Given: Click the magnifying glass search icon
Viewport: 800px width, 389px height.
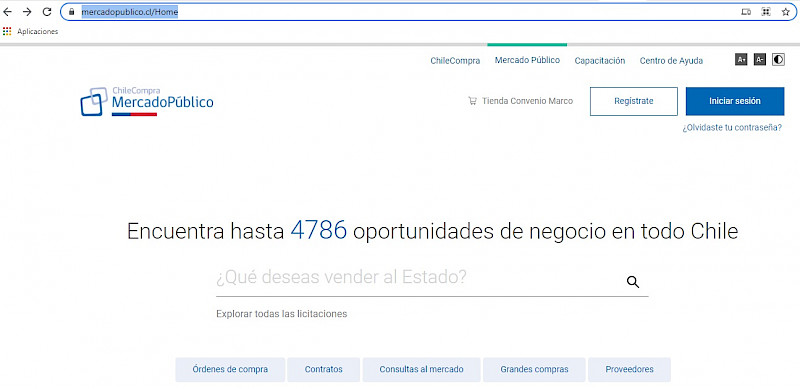Looking at the screenshot, I should click(633, 282).
